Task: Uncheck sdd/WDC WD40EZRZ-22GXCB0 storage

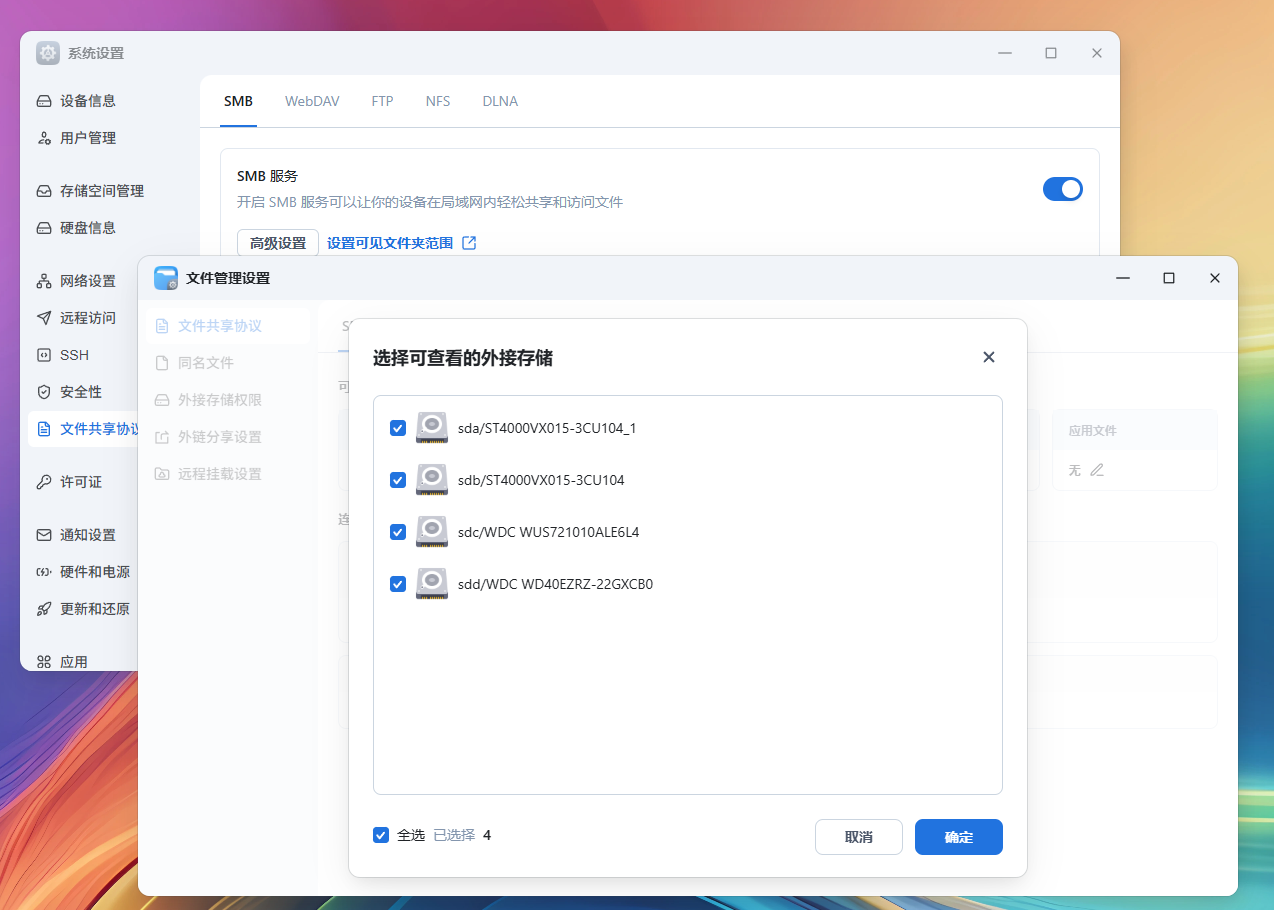Action: coord(397,583)
